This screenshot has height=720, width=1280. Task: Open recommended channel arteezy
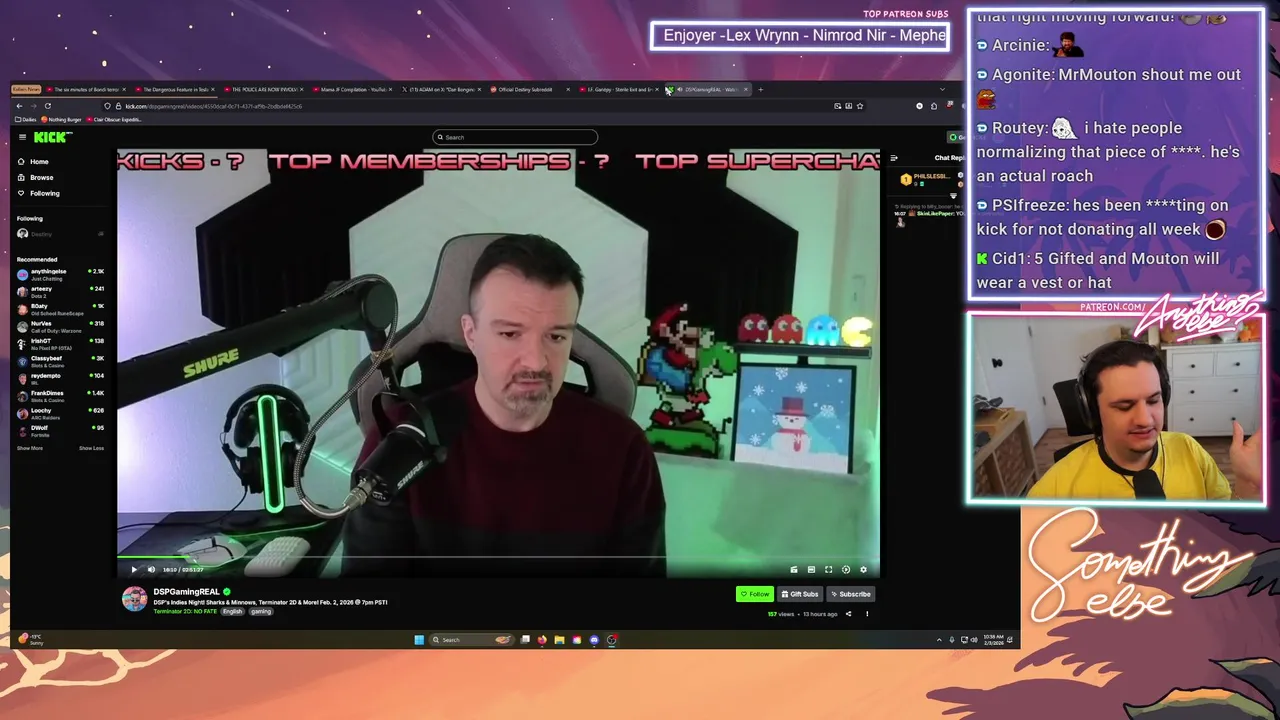pos(60,290)
